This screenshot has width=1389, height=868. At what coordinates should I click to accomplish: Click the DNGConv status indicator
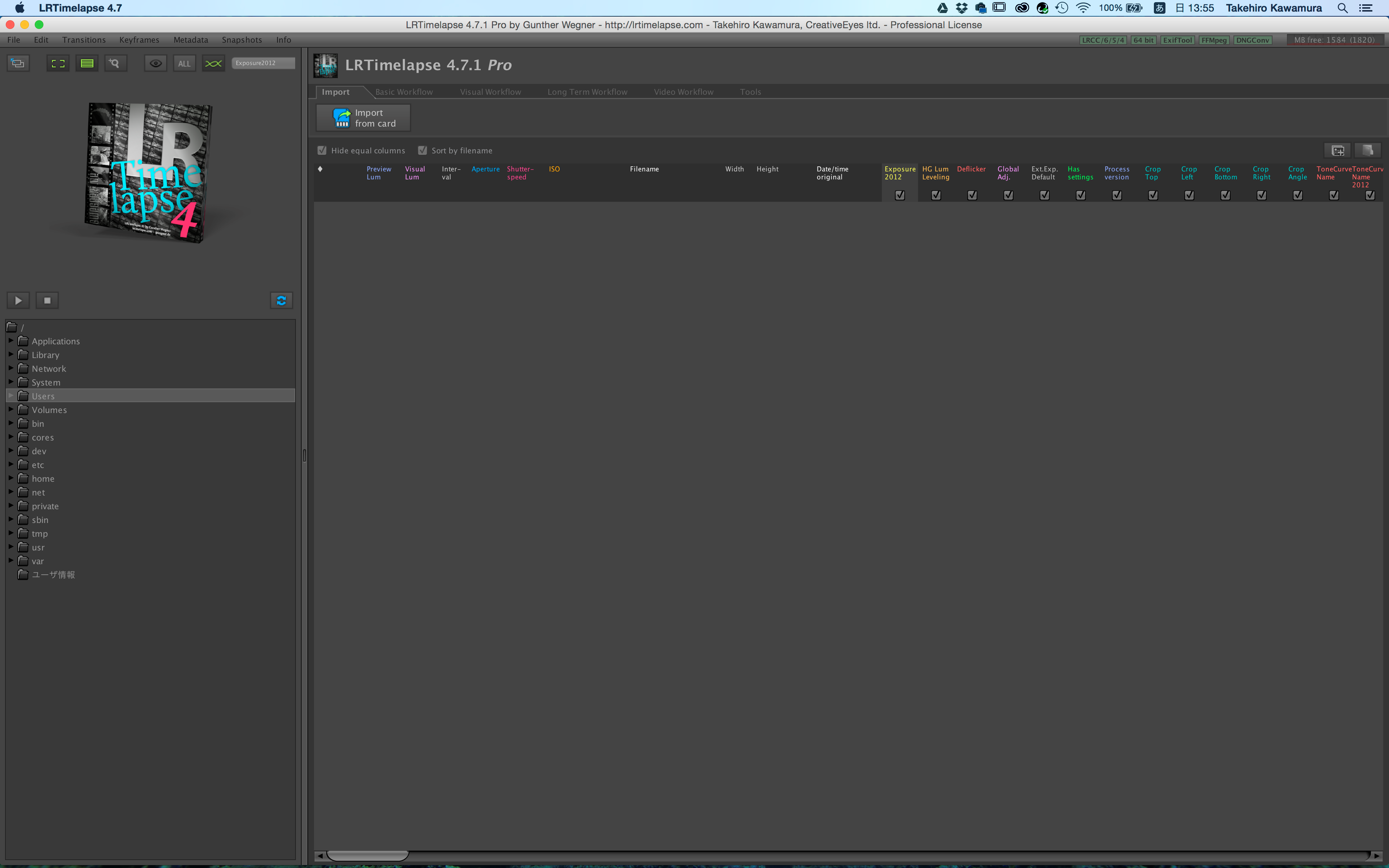1252,40
